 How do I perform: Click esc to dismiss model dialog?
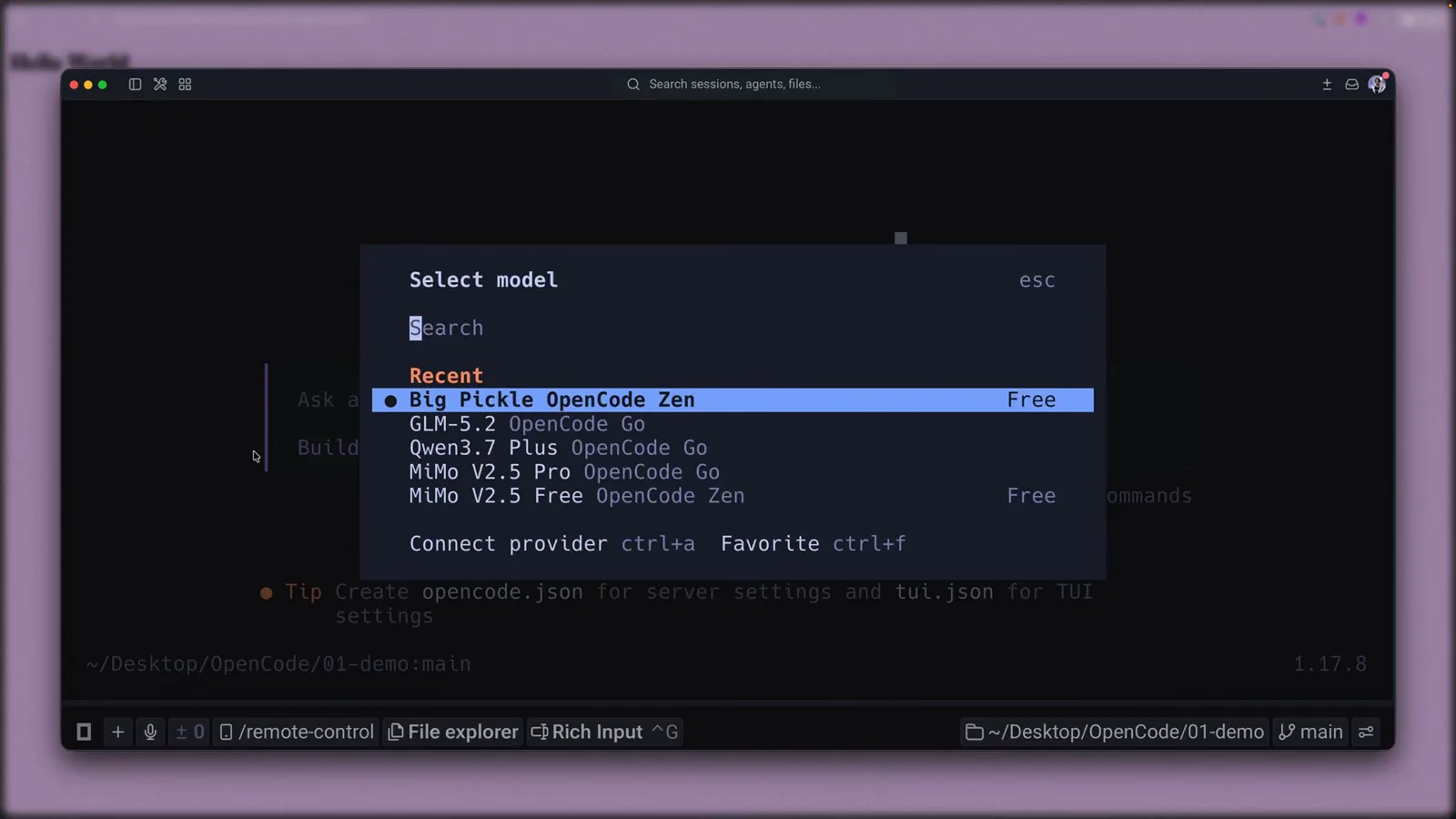1037,280
